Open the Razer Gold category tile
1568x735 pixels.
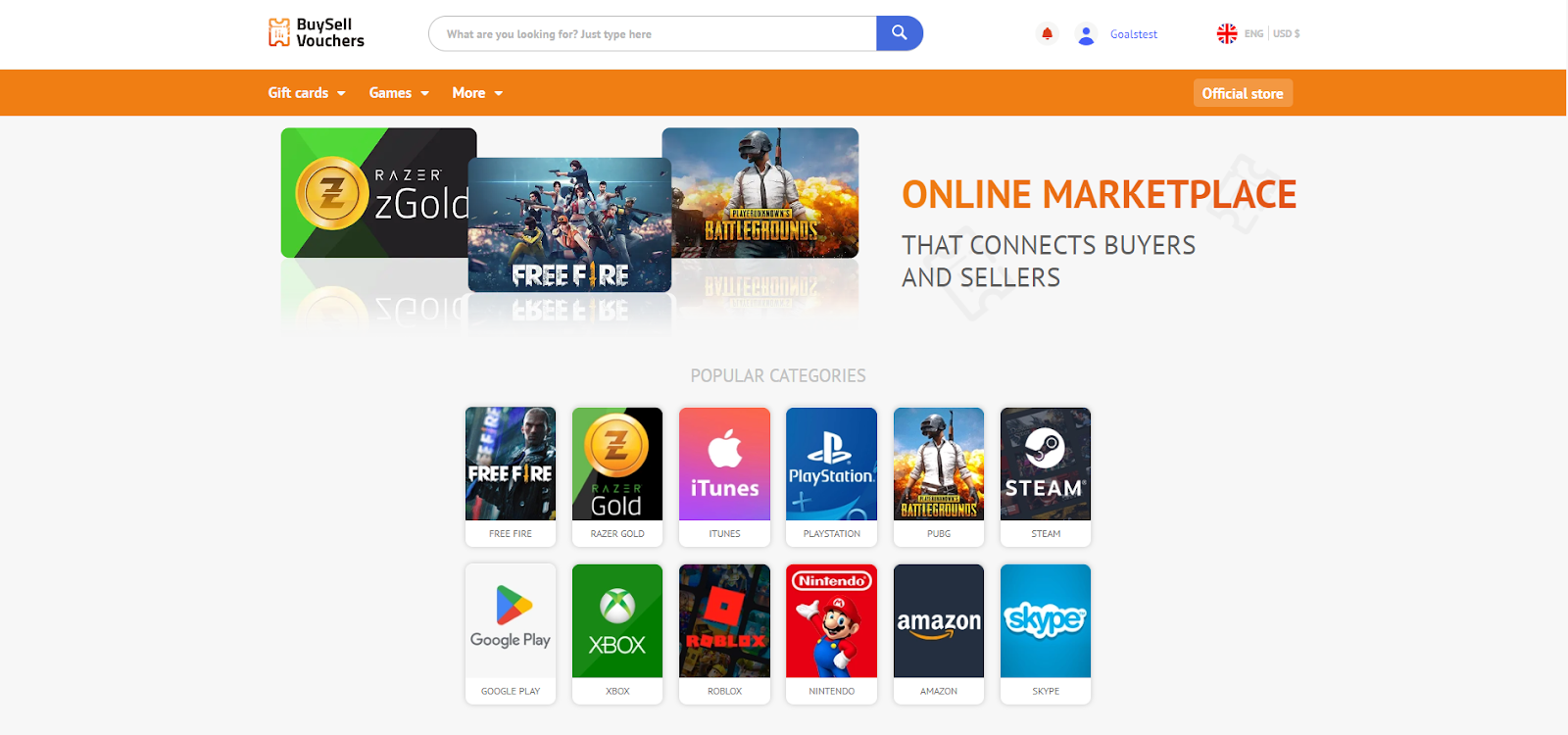point(617,476)
